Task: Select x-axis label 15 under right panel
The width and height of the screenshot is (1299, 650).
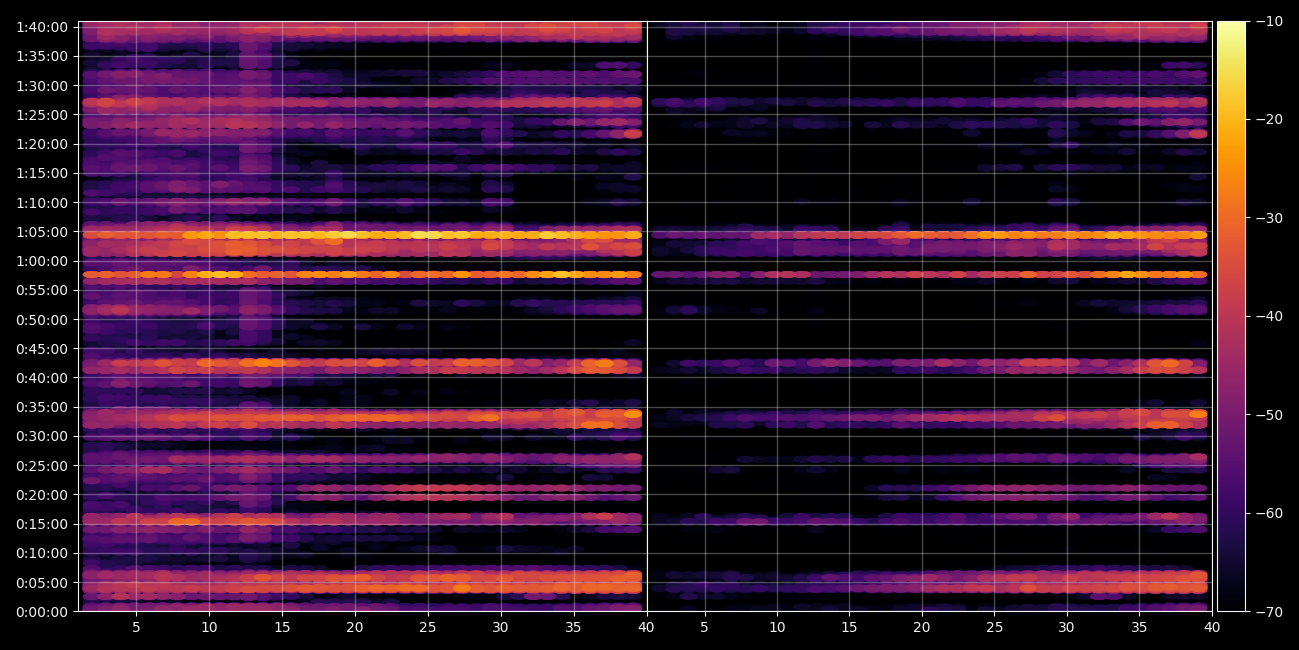Action: pos(849,628)
